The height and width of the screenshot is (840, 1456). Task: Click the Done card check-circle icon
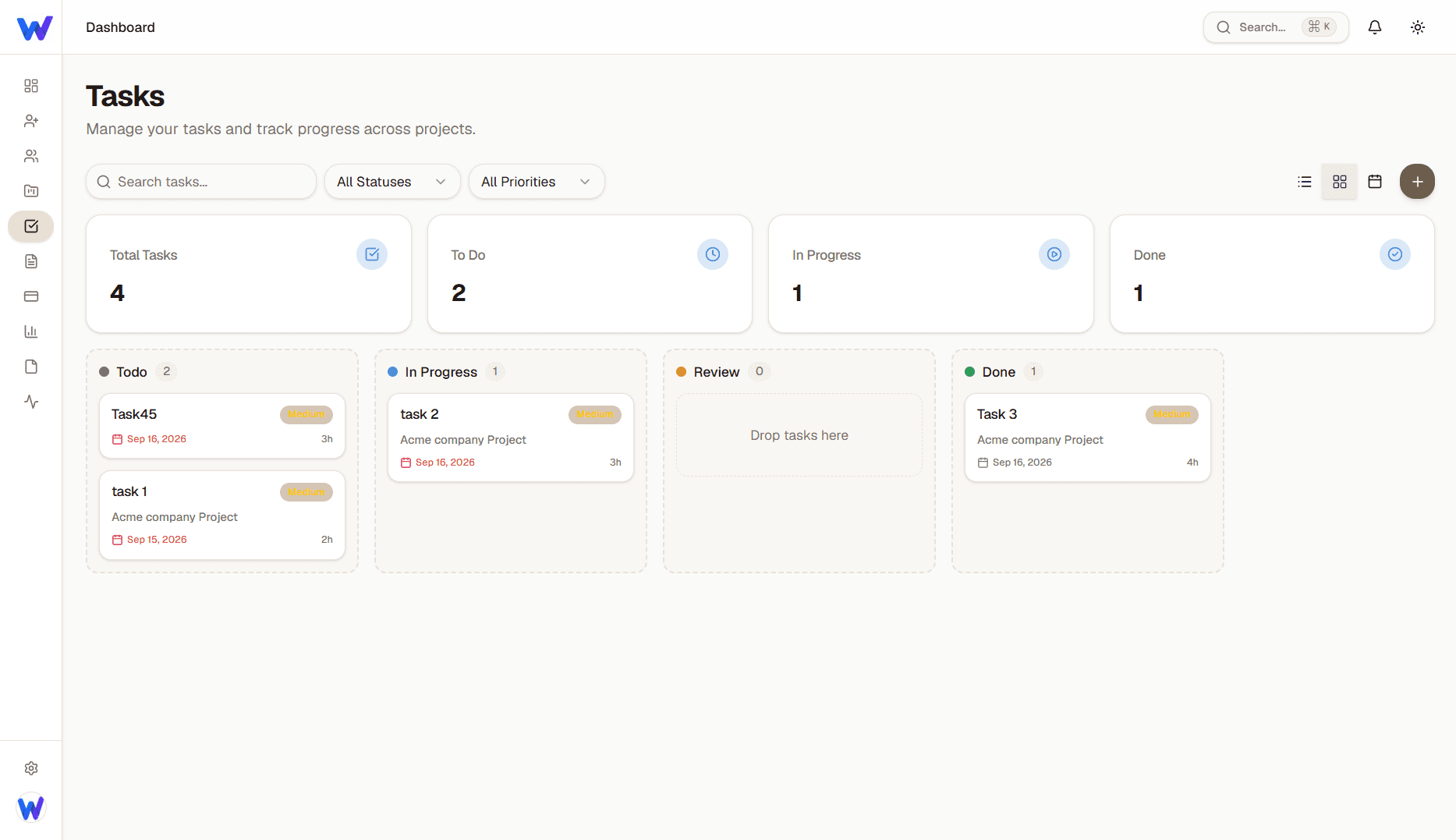click(x=1395, y=254)
